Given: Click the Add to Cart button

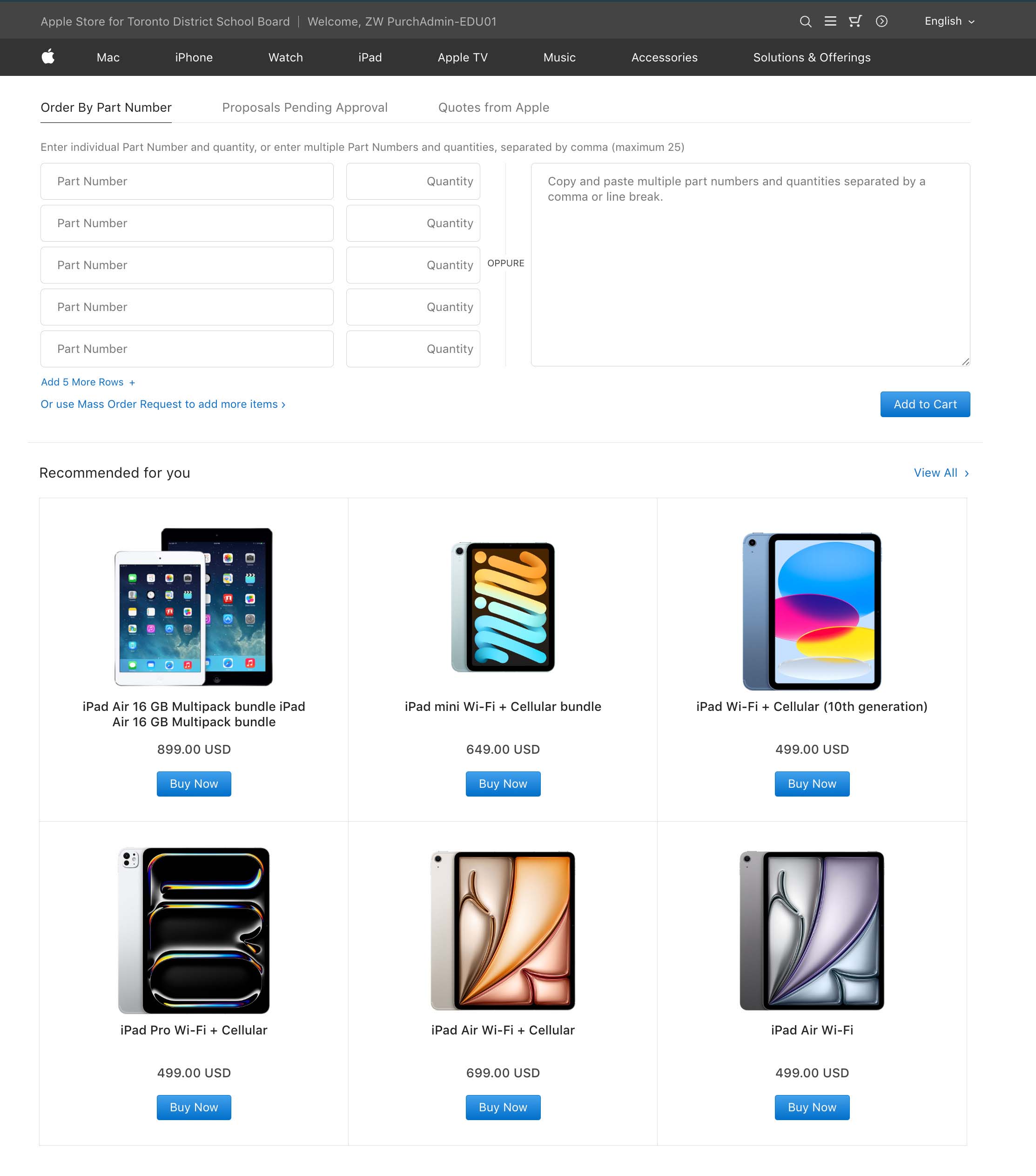Looking at the screenshot, I should pos(925,405).
